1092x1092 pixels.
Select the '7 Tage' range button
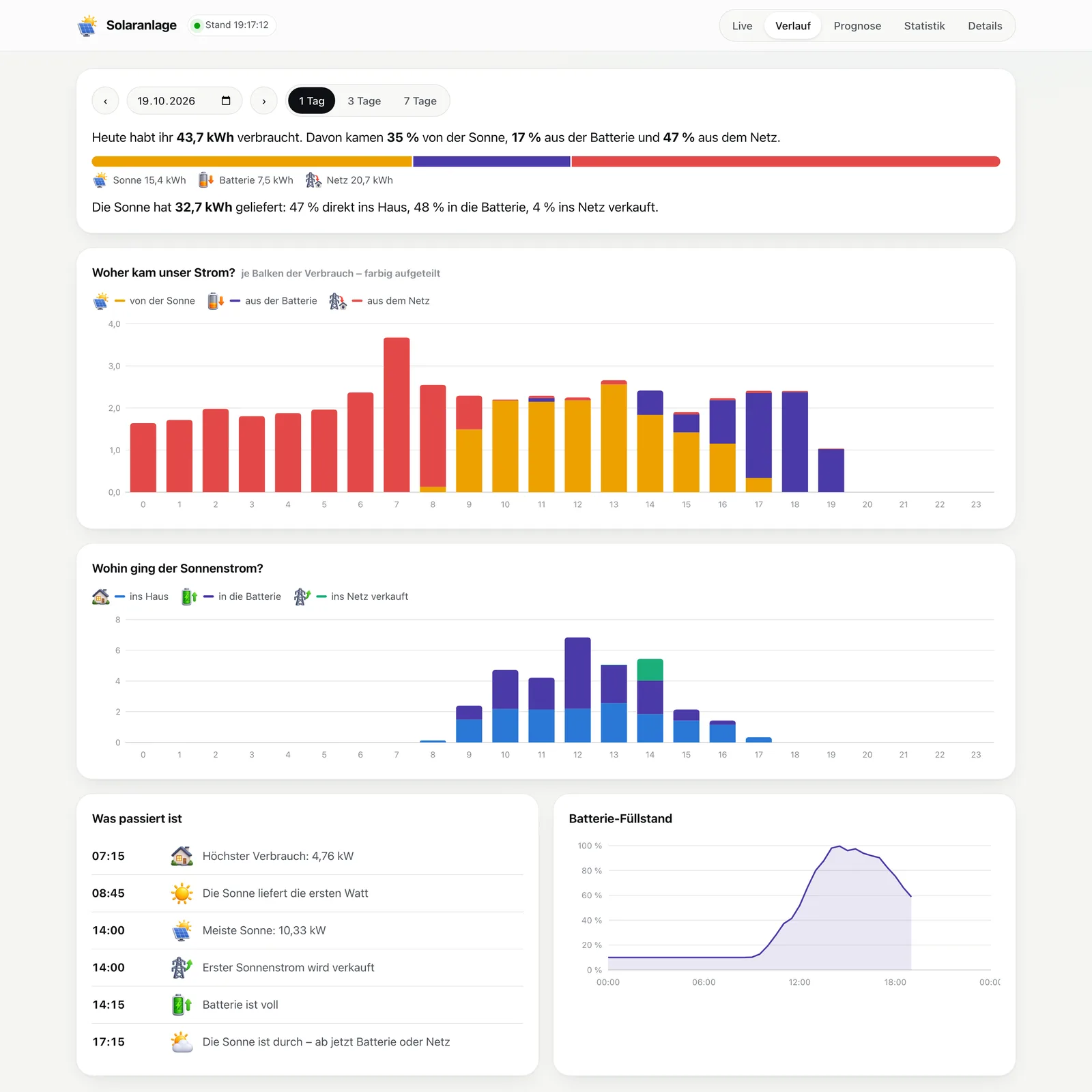[x=420, y=101]
